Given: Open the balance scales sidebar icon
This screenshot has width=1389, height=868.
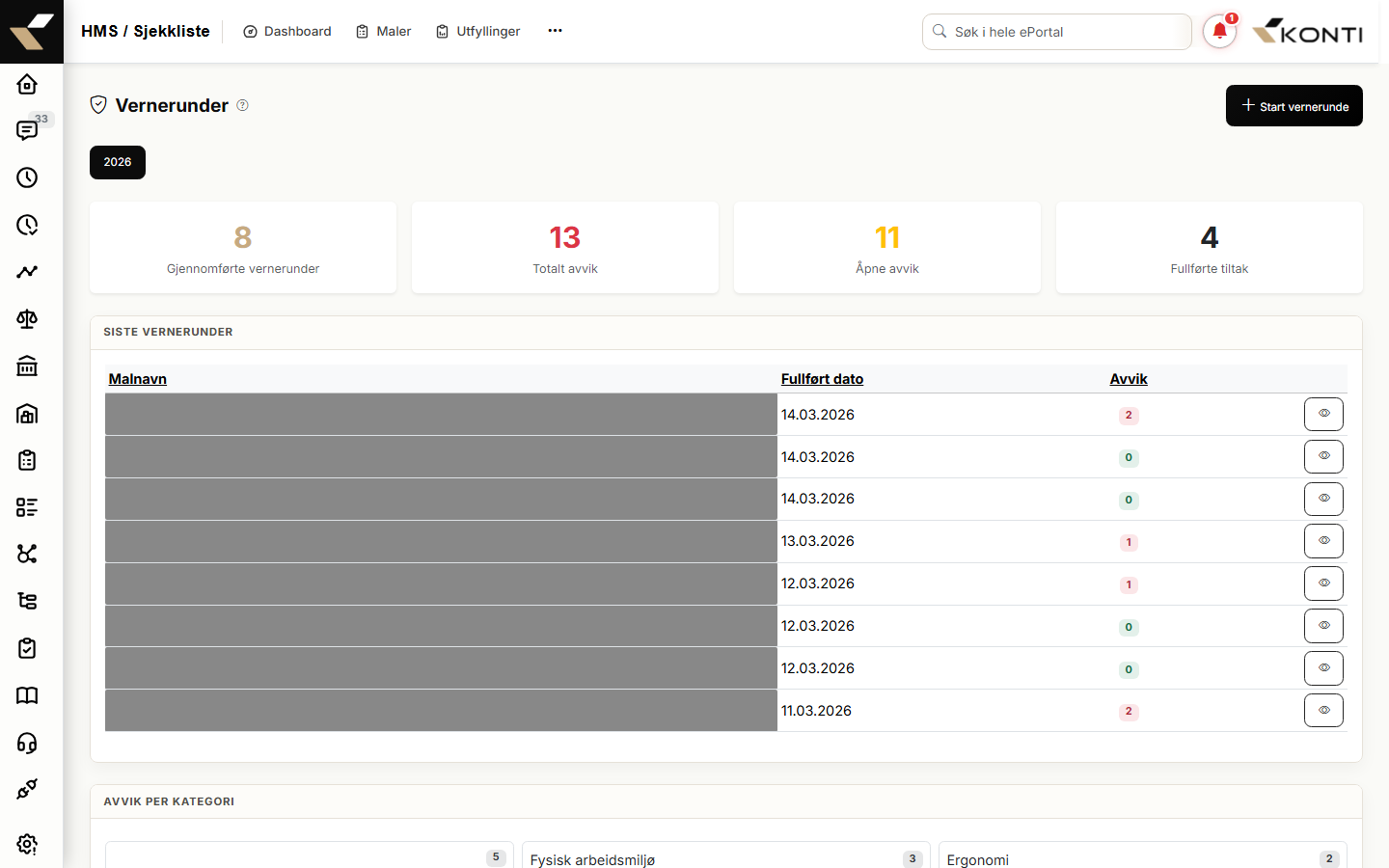Looking at the screenshot, I should pyautogui.click(x=27, y=319).
